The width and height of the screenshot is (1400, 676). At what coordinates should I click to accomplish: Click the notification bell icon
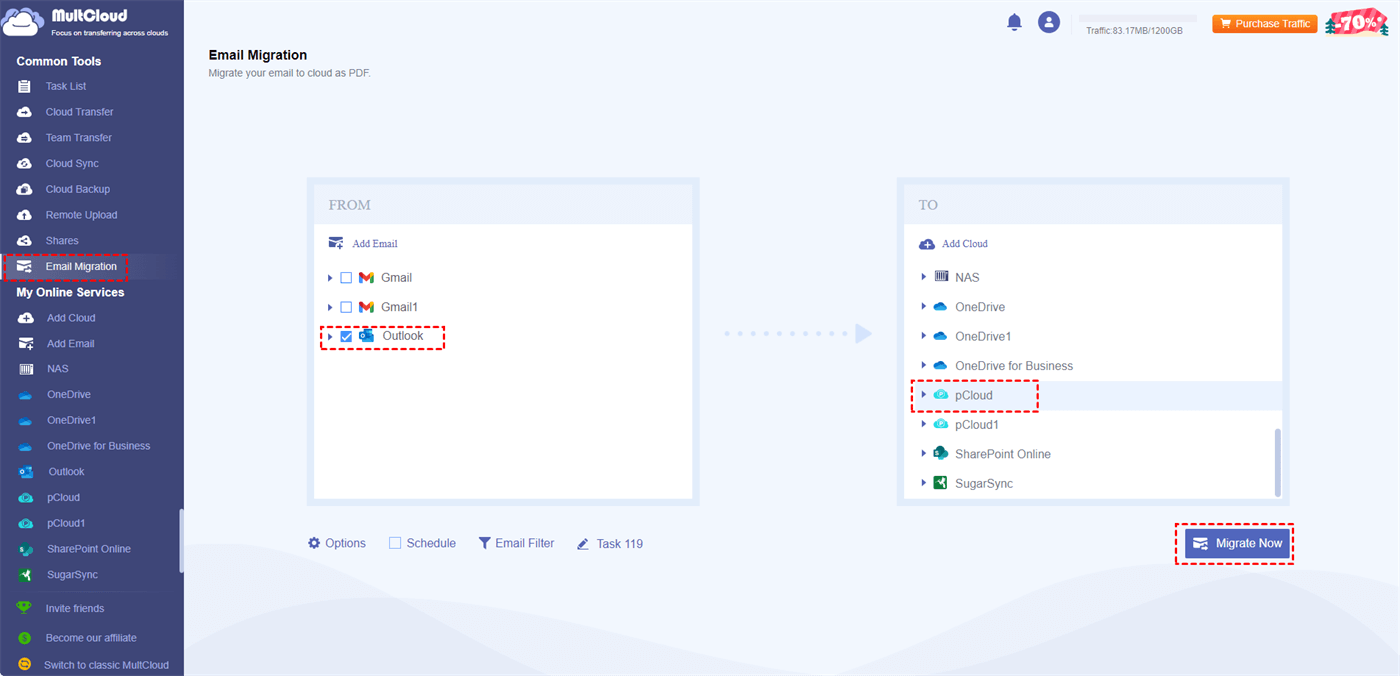pyautogui.click(x=1014, y=22)
